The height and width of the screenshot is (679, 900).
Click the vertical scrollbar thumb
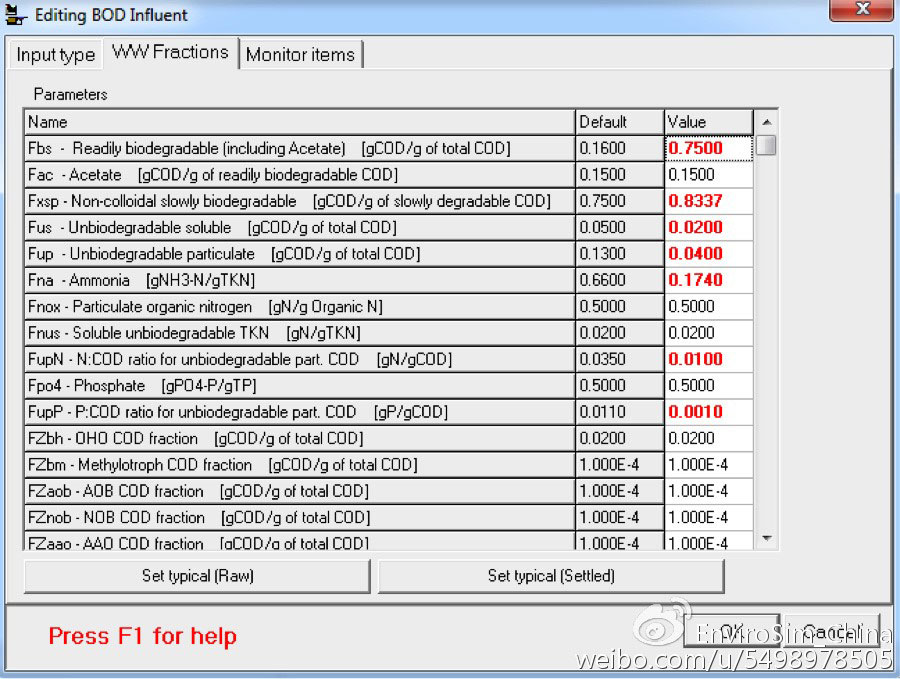(x=766, y=146)
